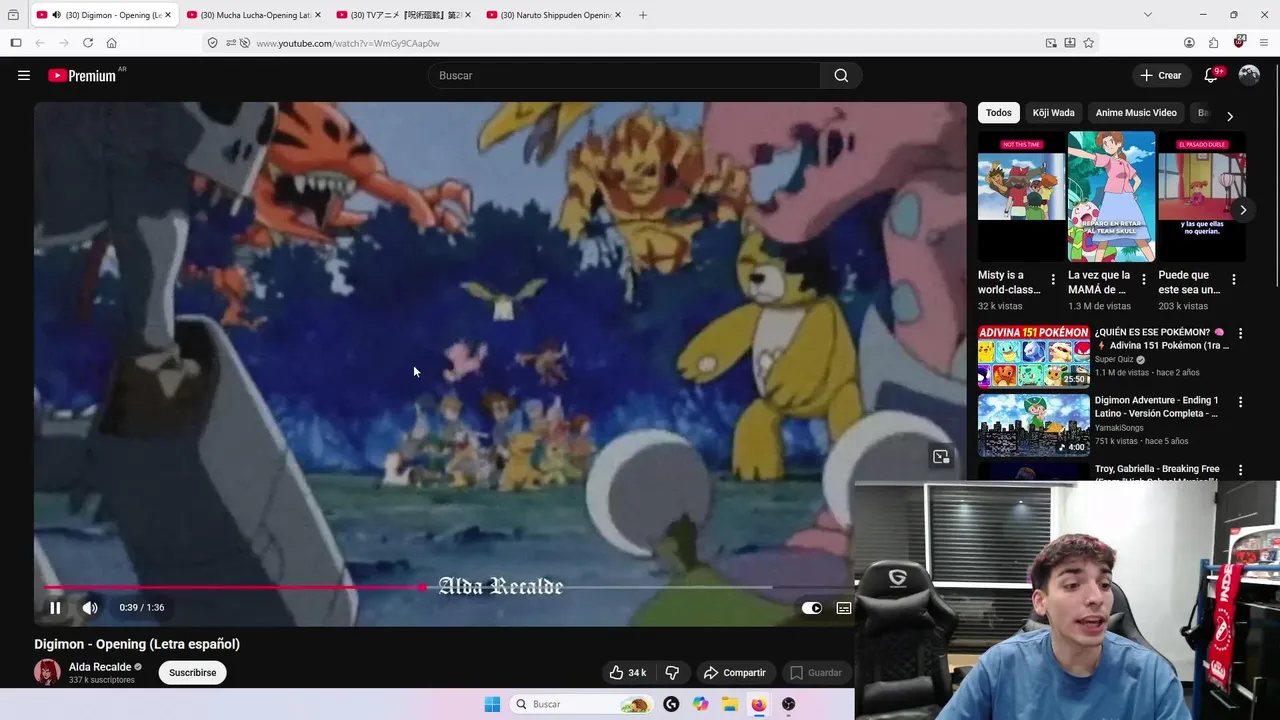
Task: Open options for 'Puede que este sea un' short
Action: [1234, 280]
